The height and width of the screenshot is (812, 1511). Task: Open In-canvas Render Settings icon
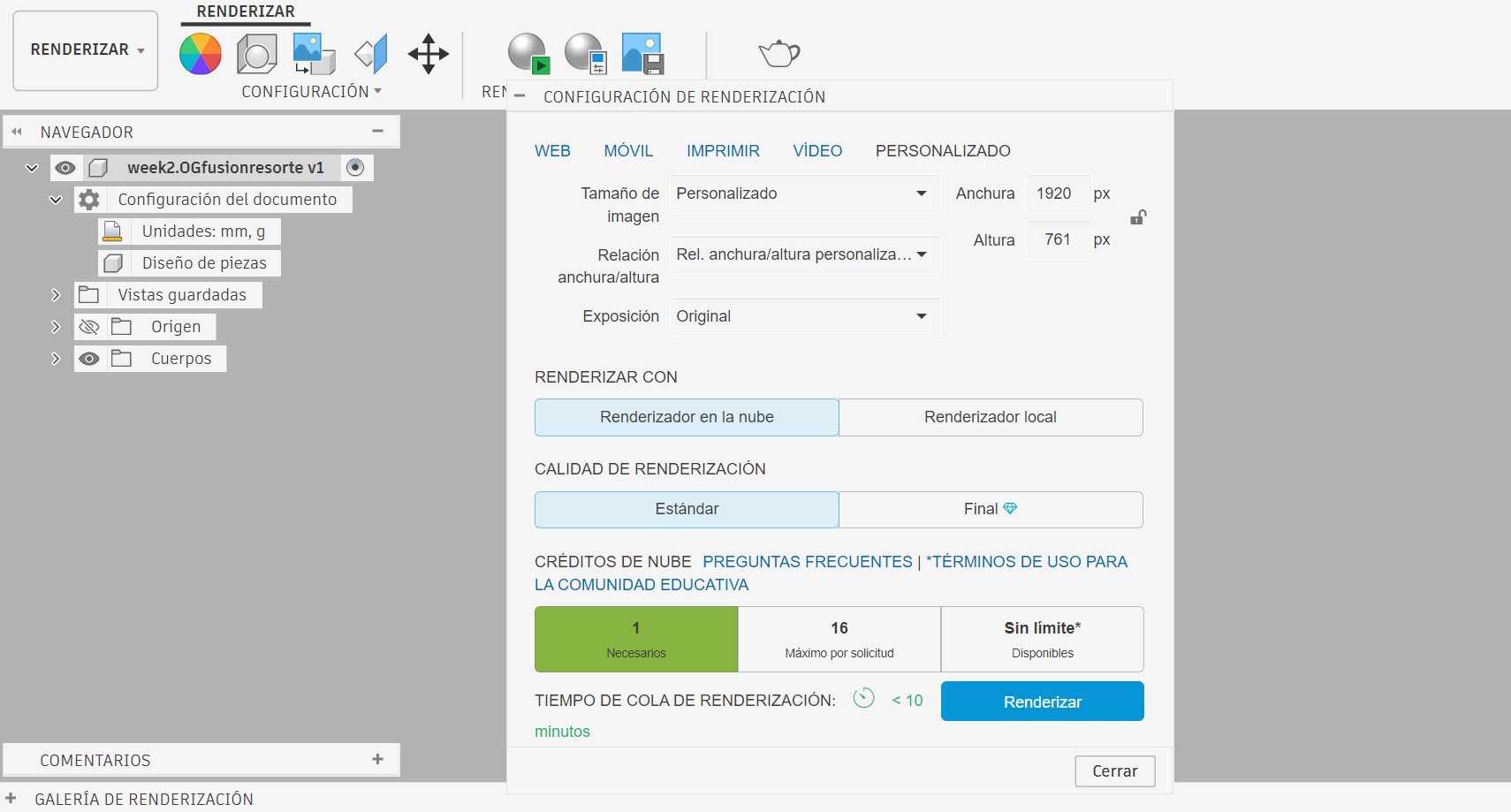point(586,53)
